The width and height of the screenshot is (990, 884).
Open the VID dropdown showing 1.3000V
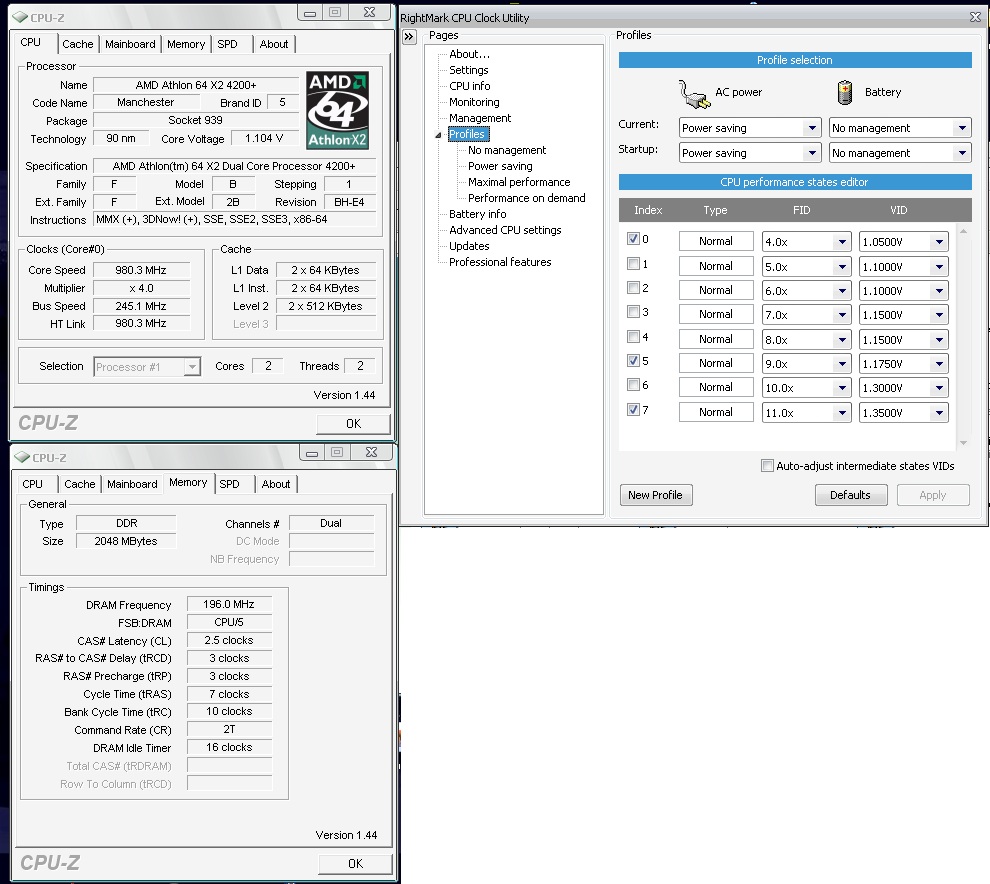(904, 388)
